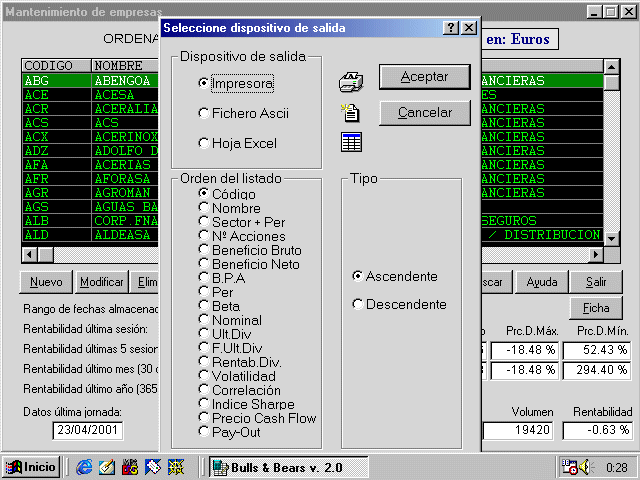Choose Nombre listing order
This screenshot has width=640, height=480.
pos(229,208)
